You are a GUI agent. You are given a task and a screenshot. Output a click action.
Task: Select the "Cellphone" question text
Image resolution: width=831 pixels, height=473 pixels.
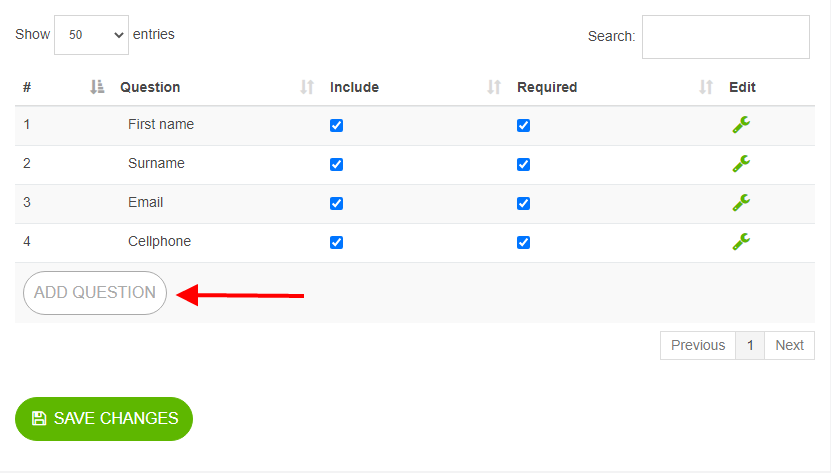point(160,241)
